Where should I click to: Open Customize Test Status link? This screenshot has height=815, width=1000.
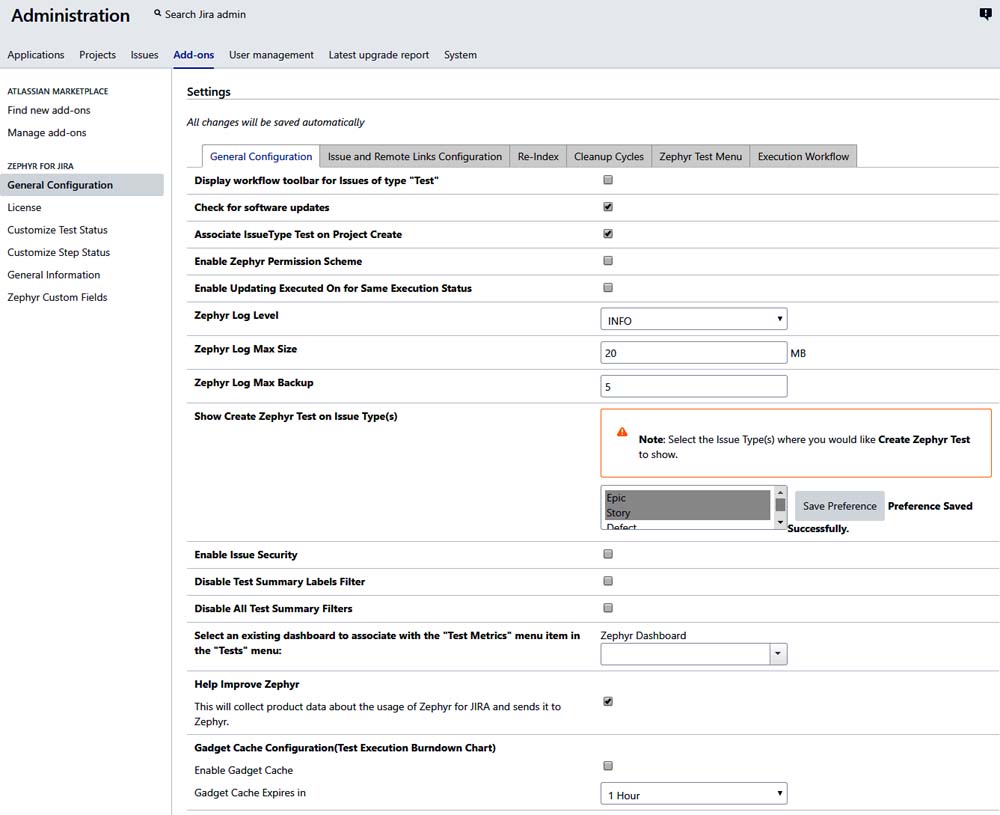57,230
